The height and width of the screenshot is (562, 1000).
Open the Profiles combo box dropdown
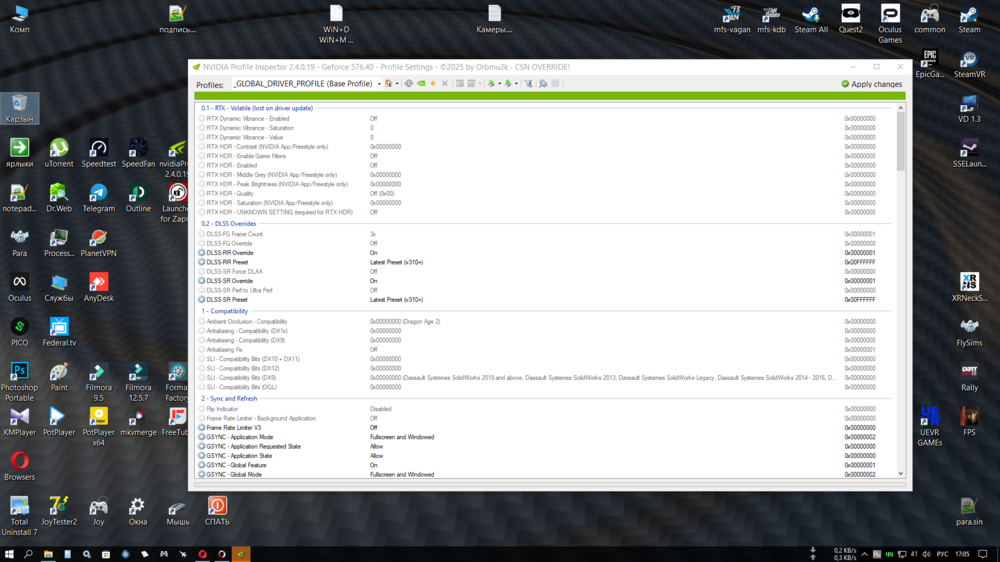(x=379, y=84)
